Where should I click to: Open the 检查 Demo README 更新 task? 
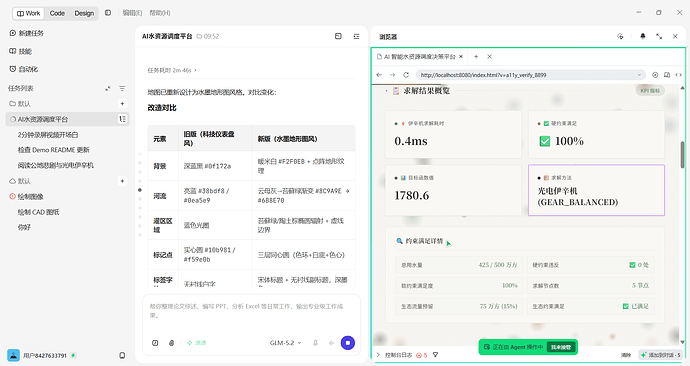click(x=54, y=150)
